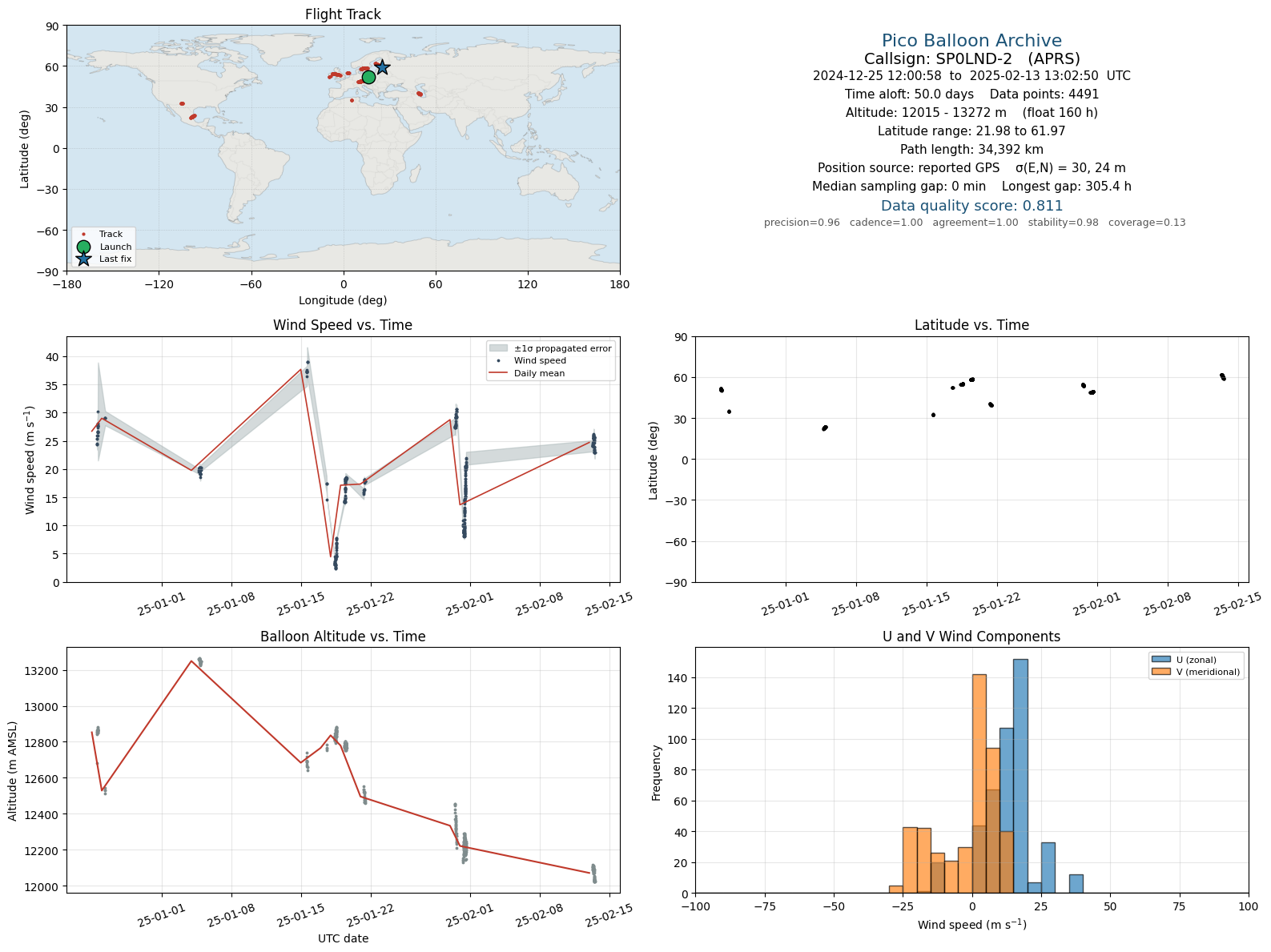Select the Track dot in the map legend
1271x952 pixels.
[83, 235]
